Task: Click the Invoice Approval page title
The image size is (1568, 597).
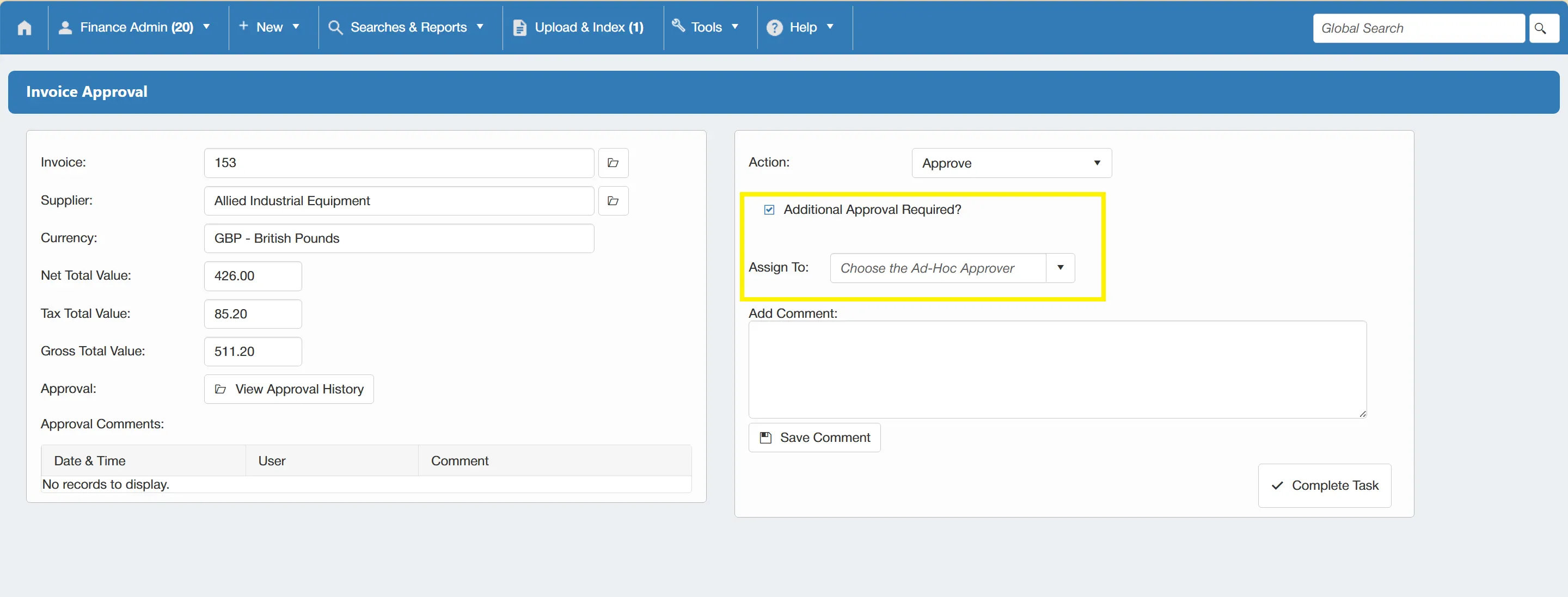Action: coord(87,92)
